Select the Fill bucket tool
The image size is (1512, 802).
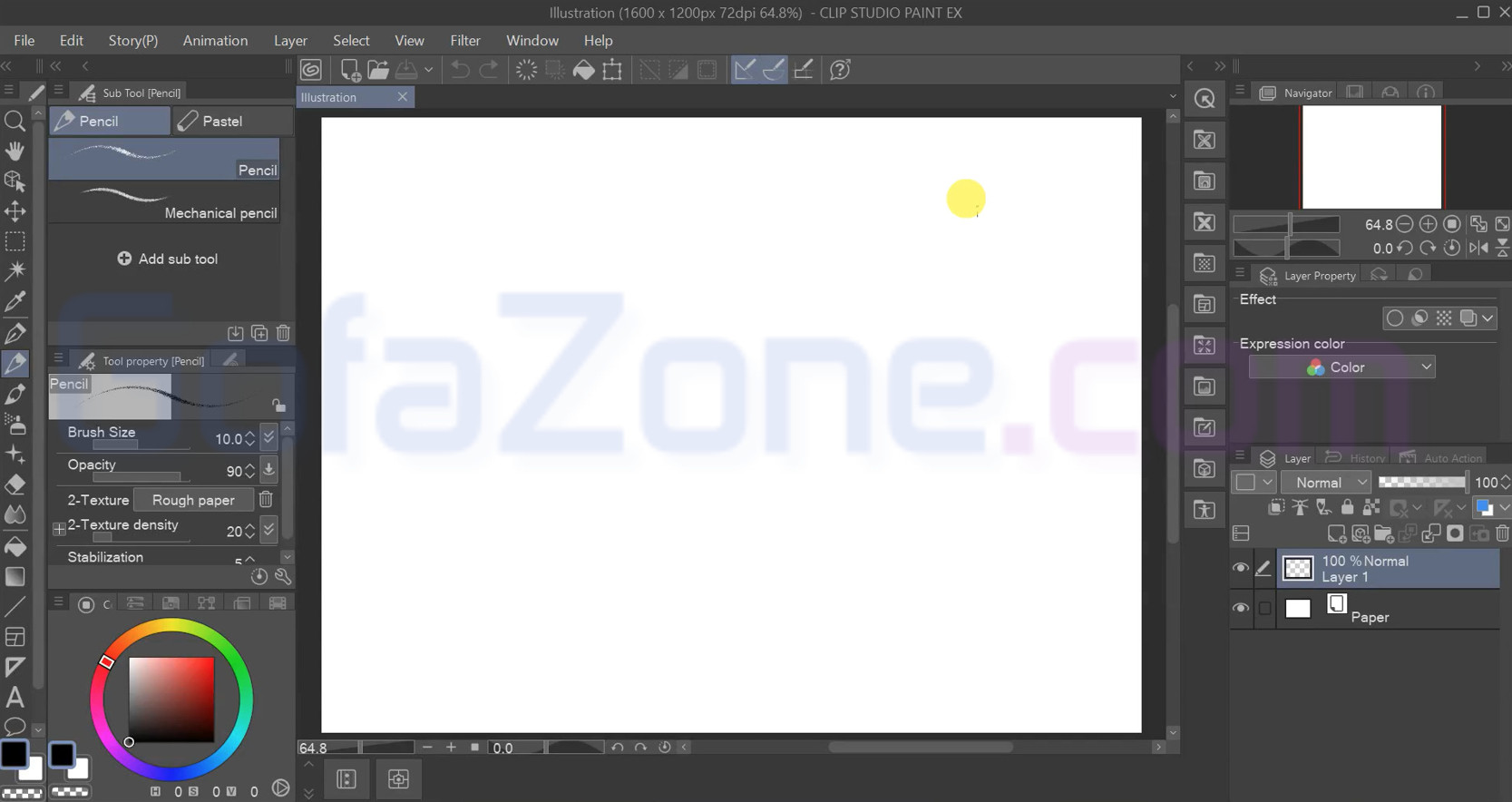pyautogui.click(x=15, y=546)
